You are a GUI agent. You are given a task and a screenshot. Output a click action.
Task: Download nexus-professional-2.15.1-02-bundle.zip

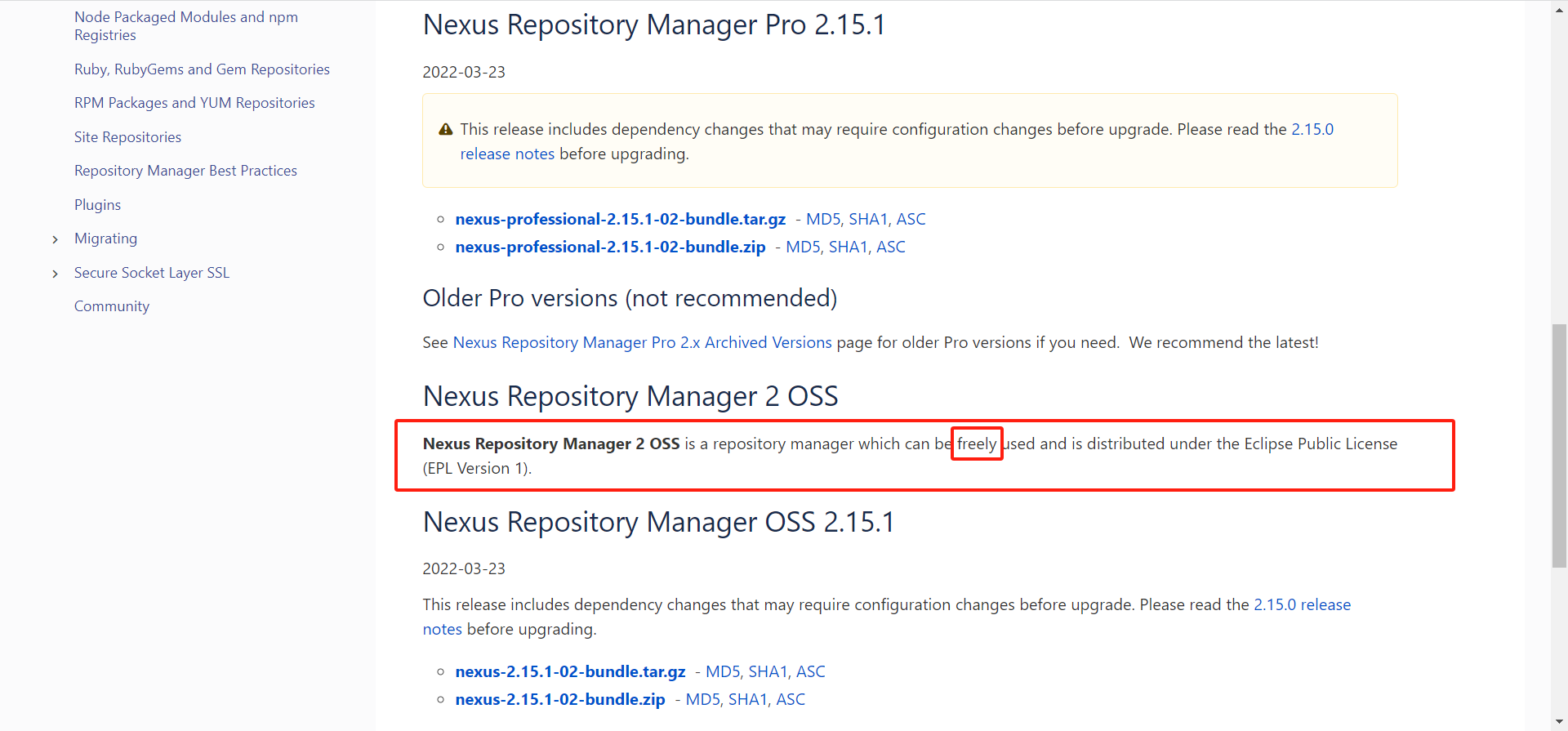click(611, 247)
